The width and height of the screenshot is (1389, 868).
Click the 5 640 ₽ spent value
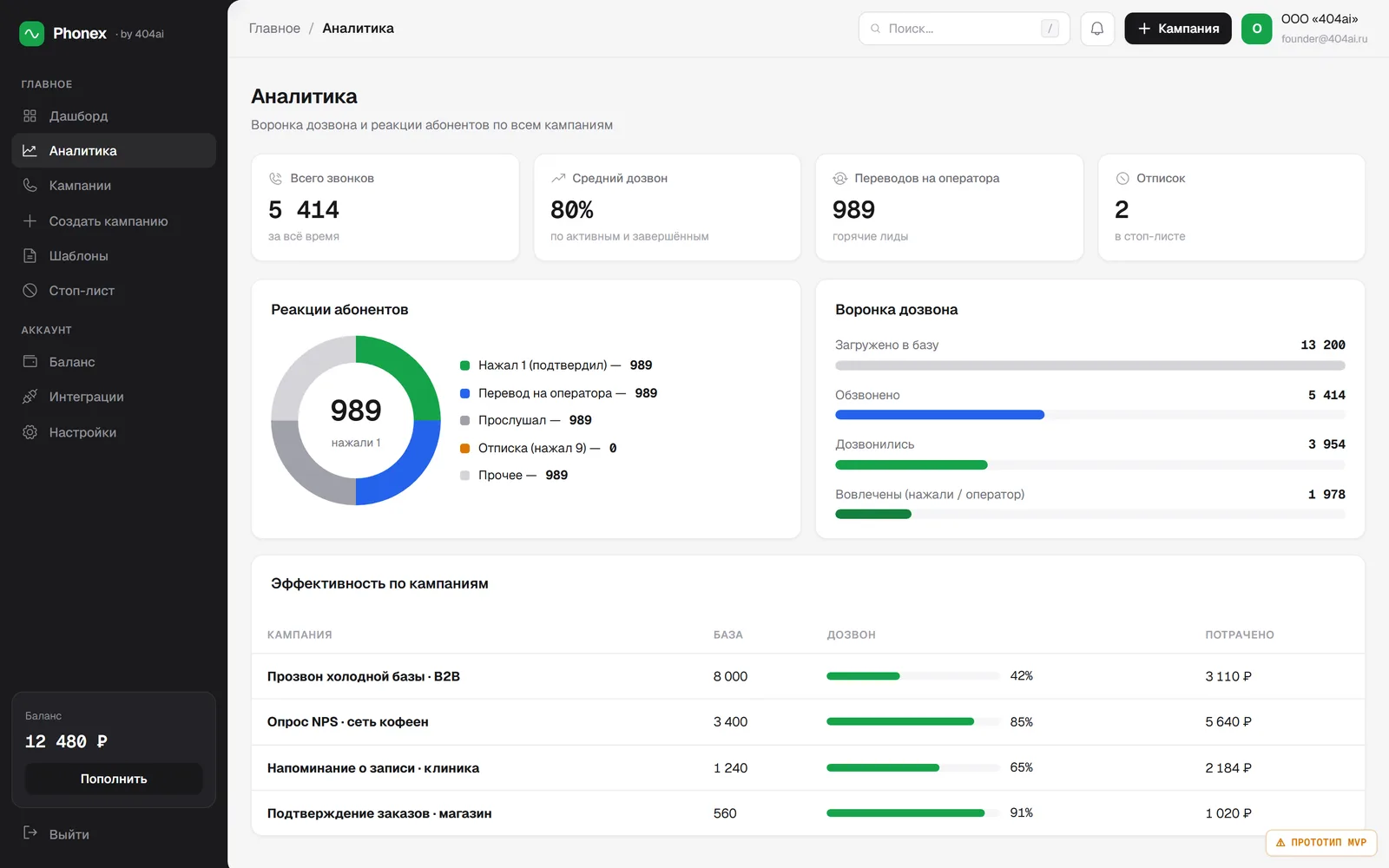pyautogui.click(x=1228, y=721)
